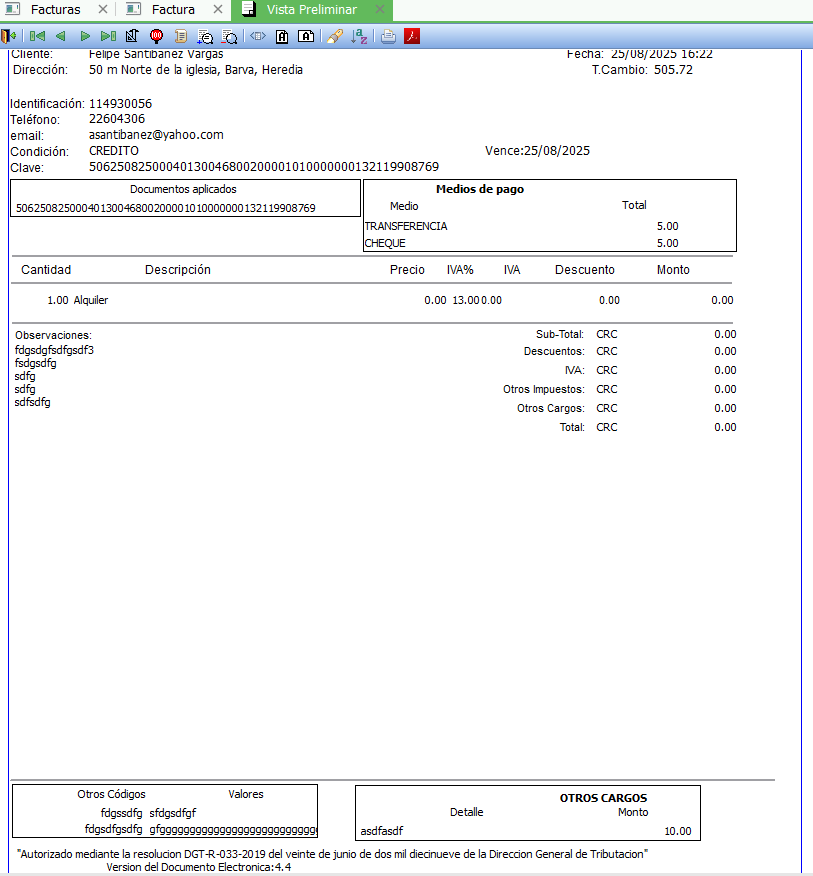813x876 pixels.
Task: Click the 13.00 IVA% value
Action: click(x=466, y=301)
